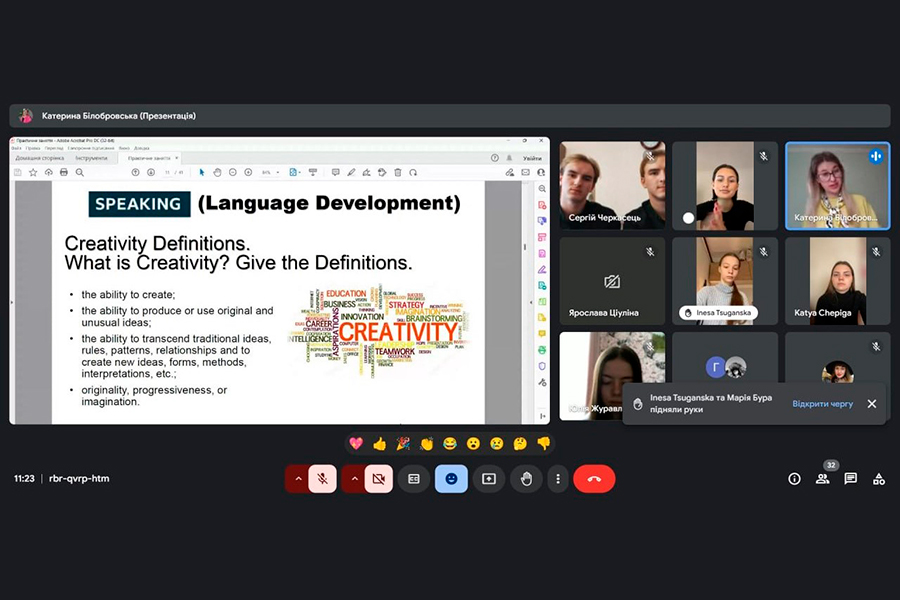Viewport: 900px width, 600px height.
Task: Send the heart emoji reaction
Action: pyautogui.click(x=356, y=443)
